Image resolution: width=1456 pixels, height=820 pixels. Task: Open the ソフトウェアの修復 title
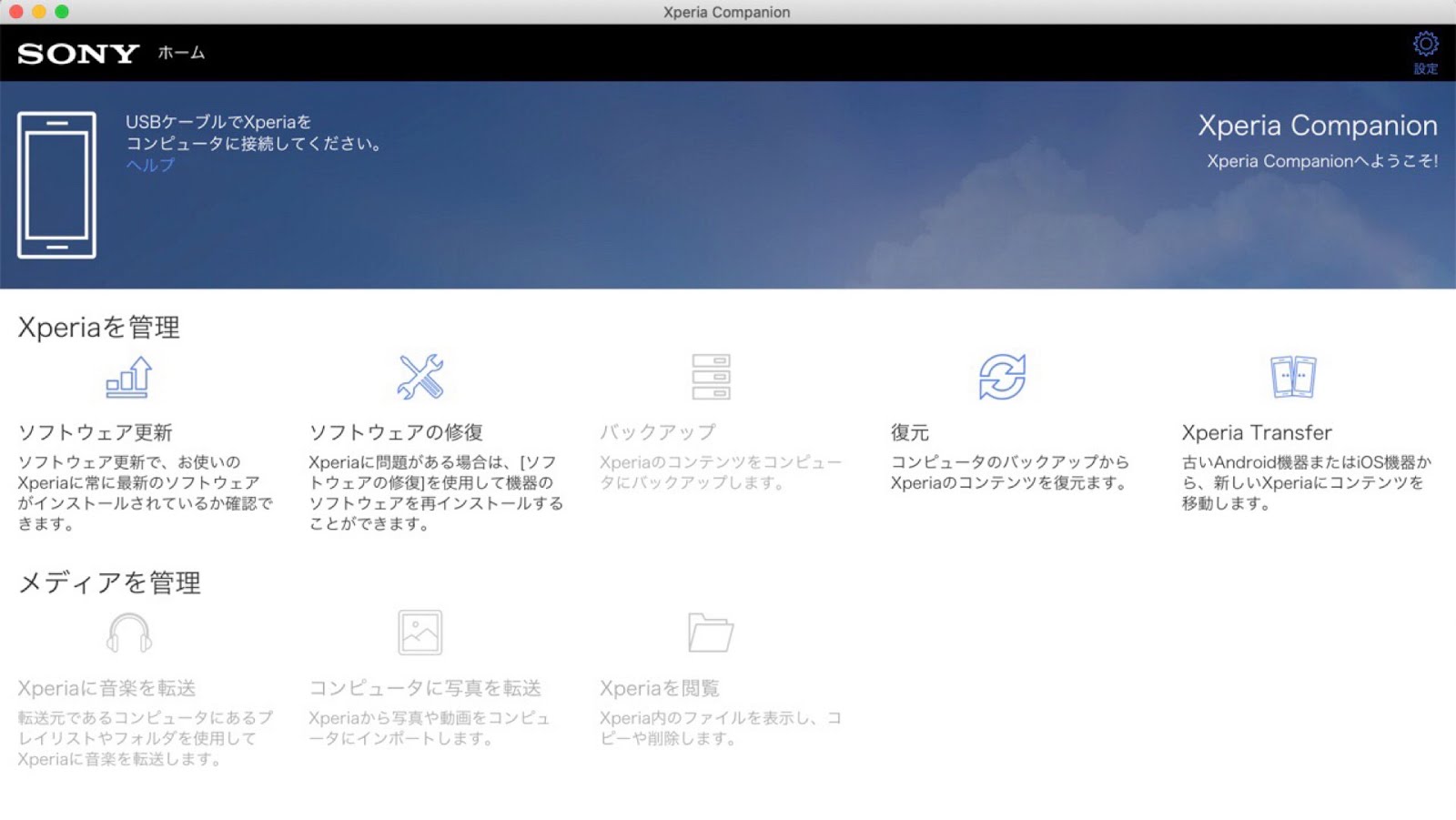click(396, 432)
